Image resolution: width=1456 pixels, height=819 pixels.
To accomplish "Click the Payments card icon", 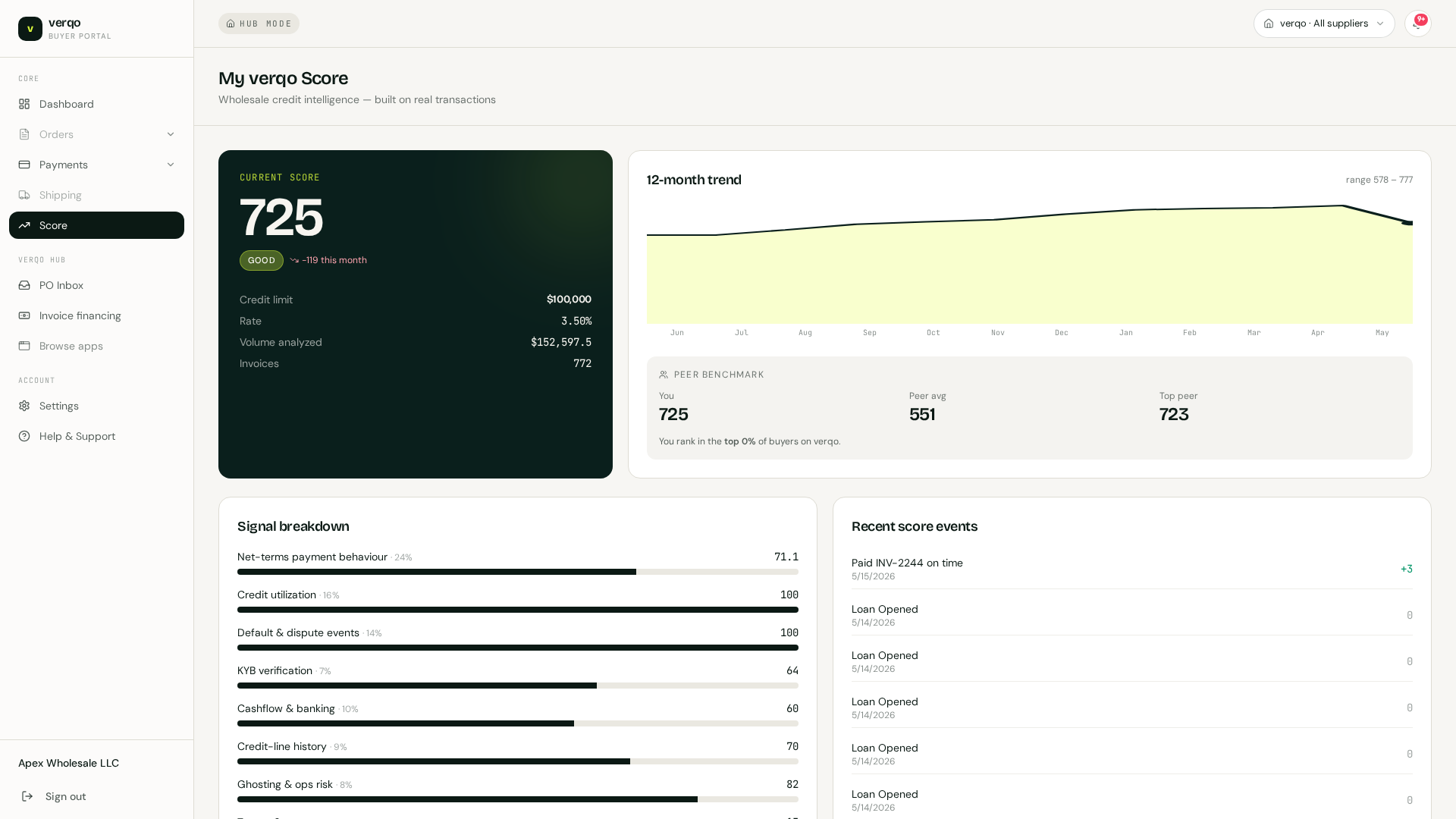I will [24, 165].
